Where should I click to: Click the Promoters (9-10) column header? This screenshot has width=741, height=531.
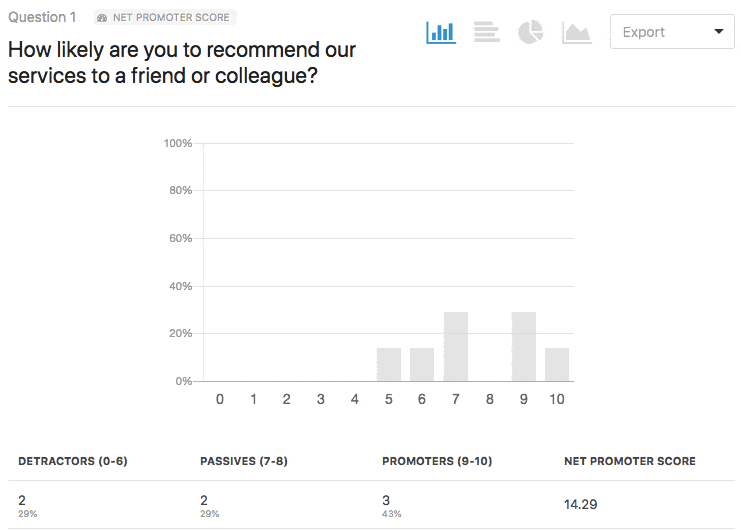pos(437,461)
